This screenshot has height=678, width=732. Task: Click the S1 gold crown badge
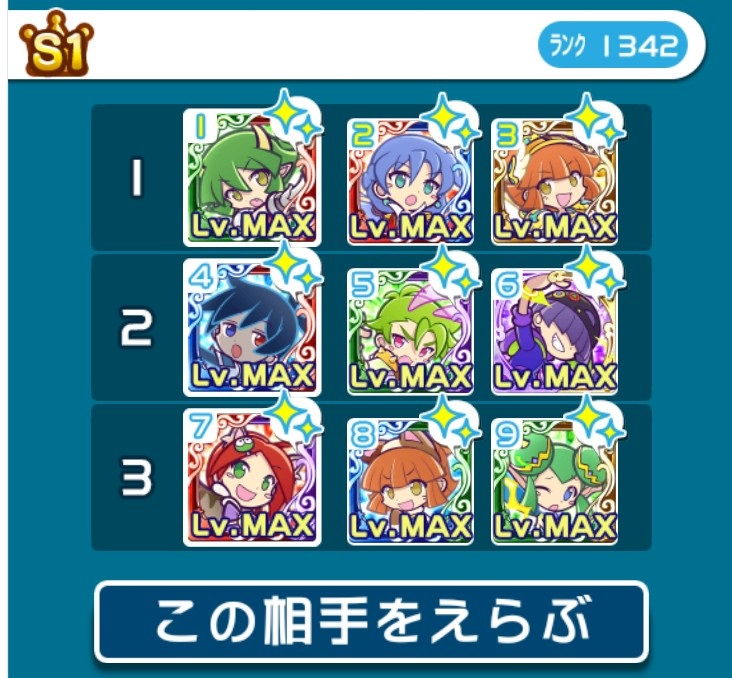point(56,44)
